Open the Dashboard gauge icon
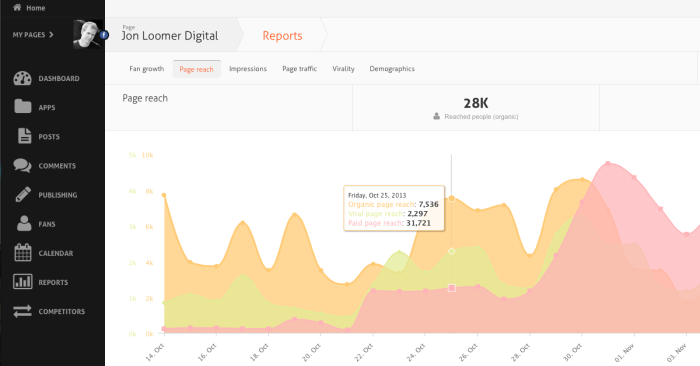 tap(22, 78)
